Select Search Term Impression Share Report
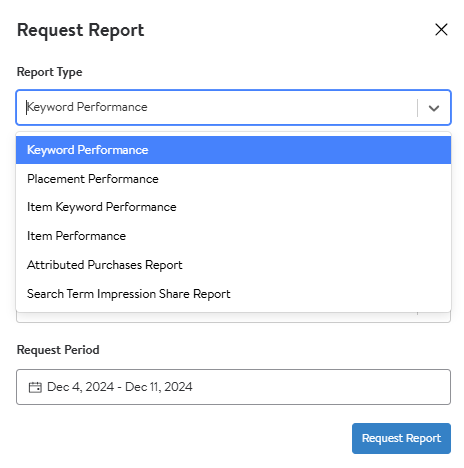Screen dimensions: 464x468 point(233,294)
